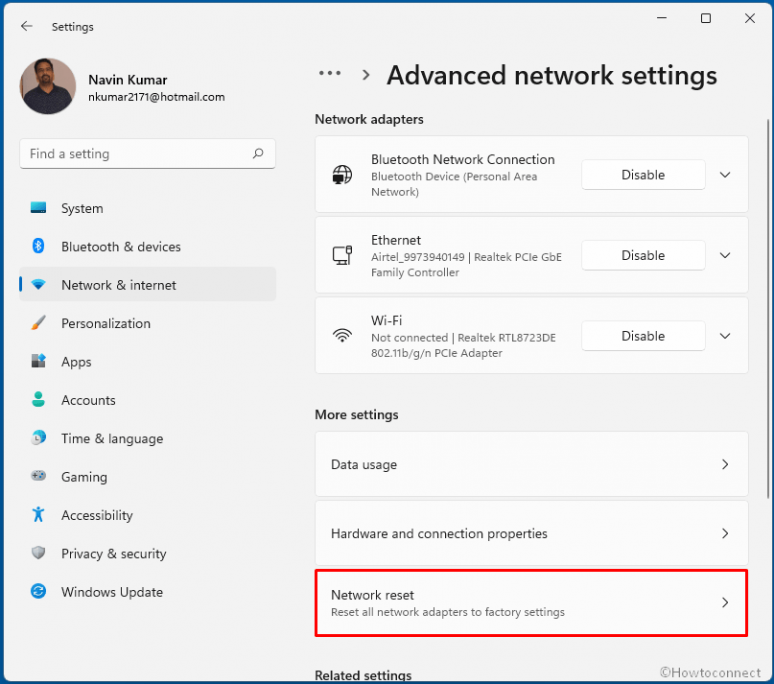774x684 pixels.
Task: Click the 'More settings' heading
Action: click(356, 415)
